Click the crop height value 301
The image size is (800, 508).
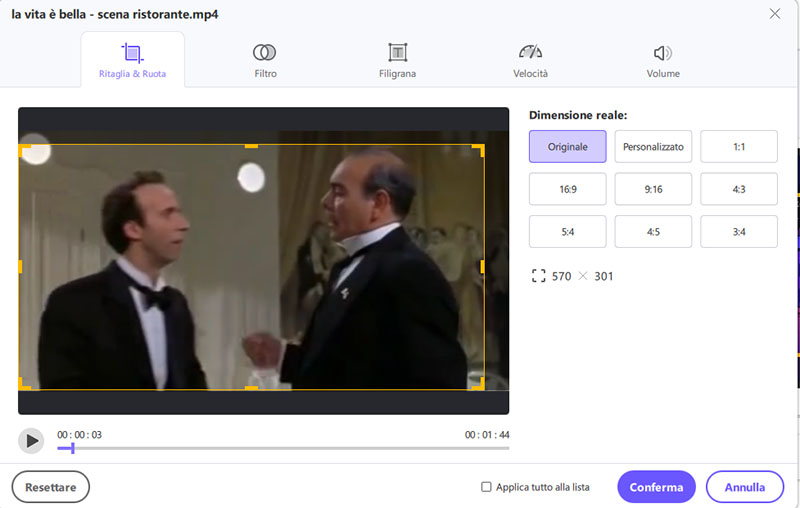tap(604, 276)
